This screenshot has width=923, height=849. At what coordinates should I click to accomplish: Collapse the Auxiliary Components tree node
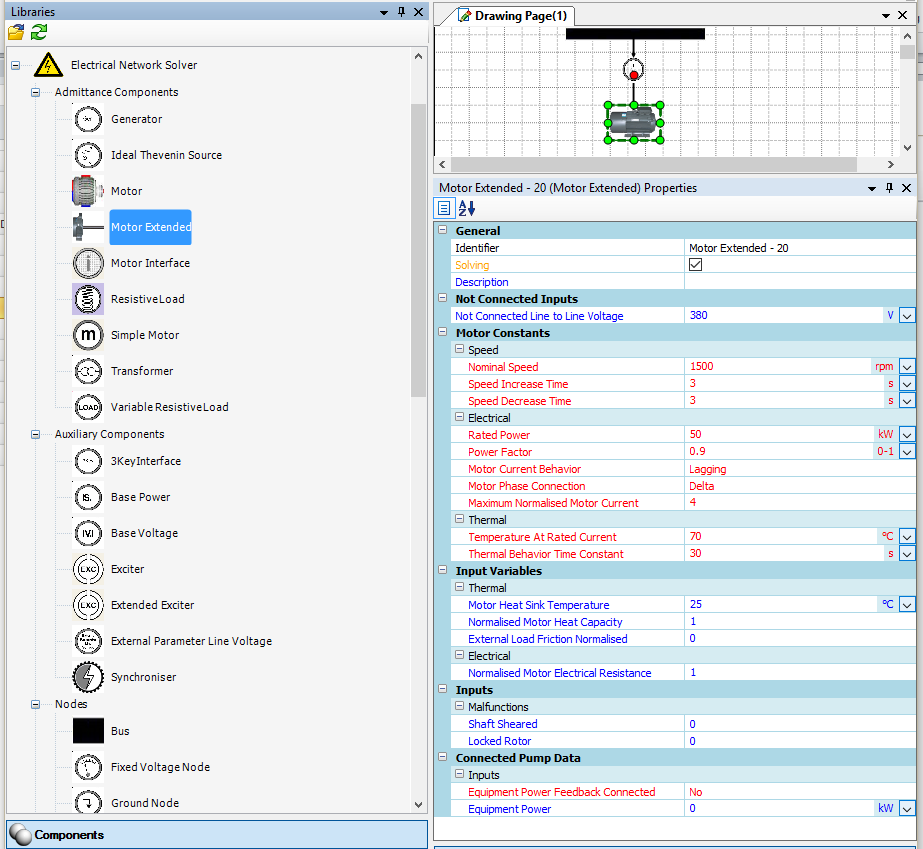[36, 435]
